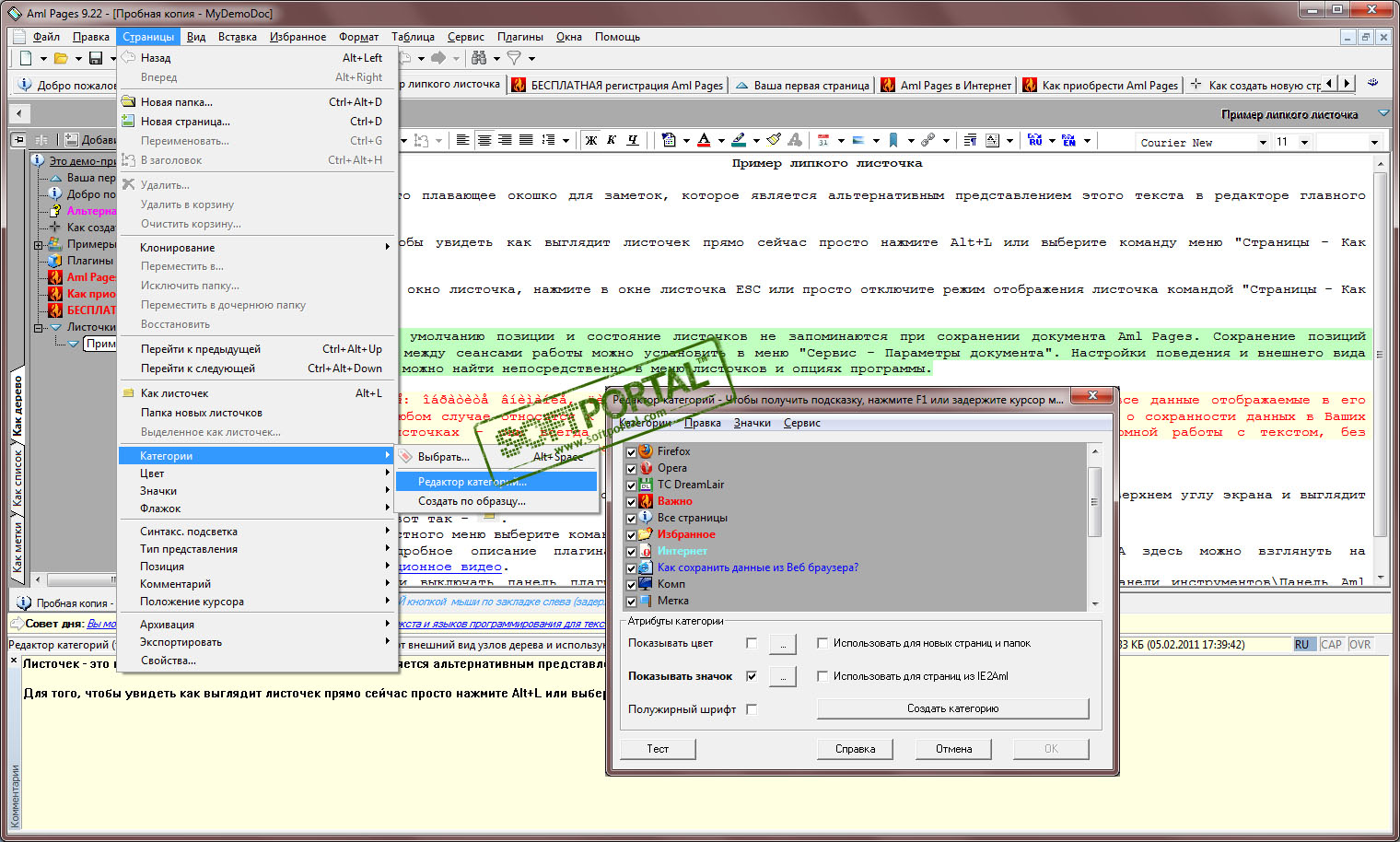Click the paragraph marks icon
Viewport: 1400px width, 842px height.
pyautogui.click(x=971, y=140)
